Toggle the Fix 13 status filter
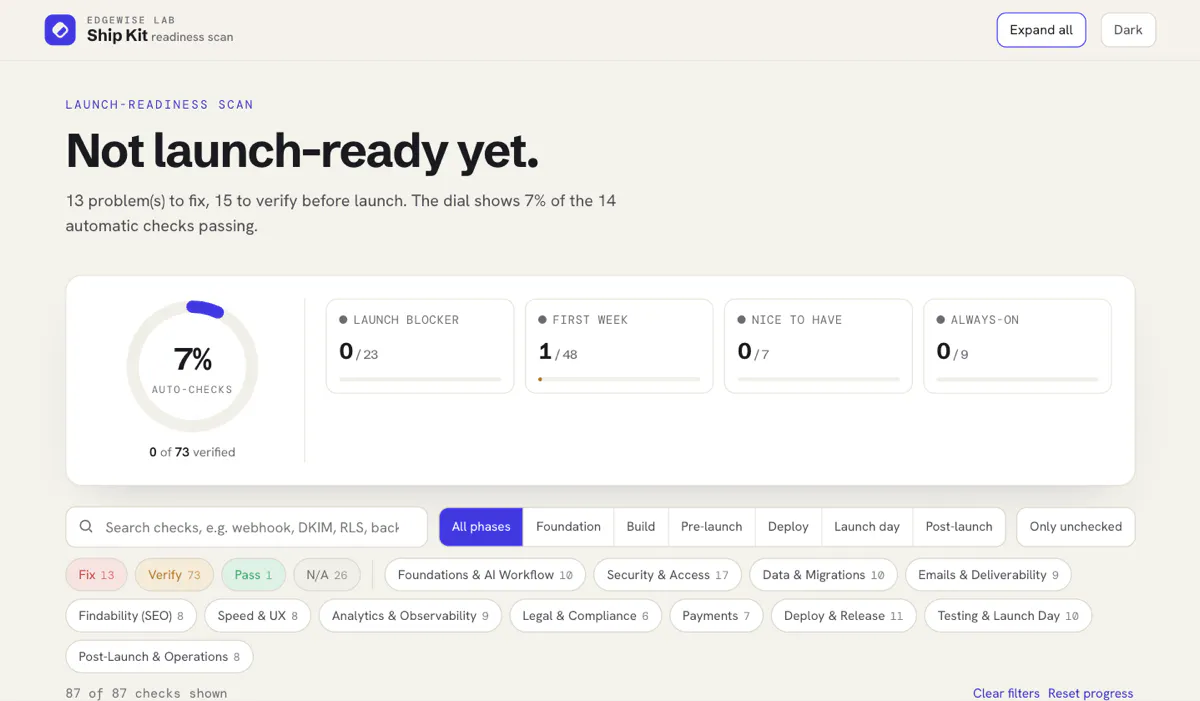 coord(96,575)
